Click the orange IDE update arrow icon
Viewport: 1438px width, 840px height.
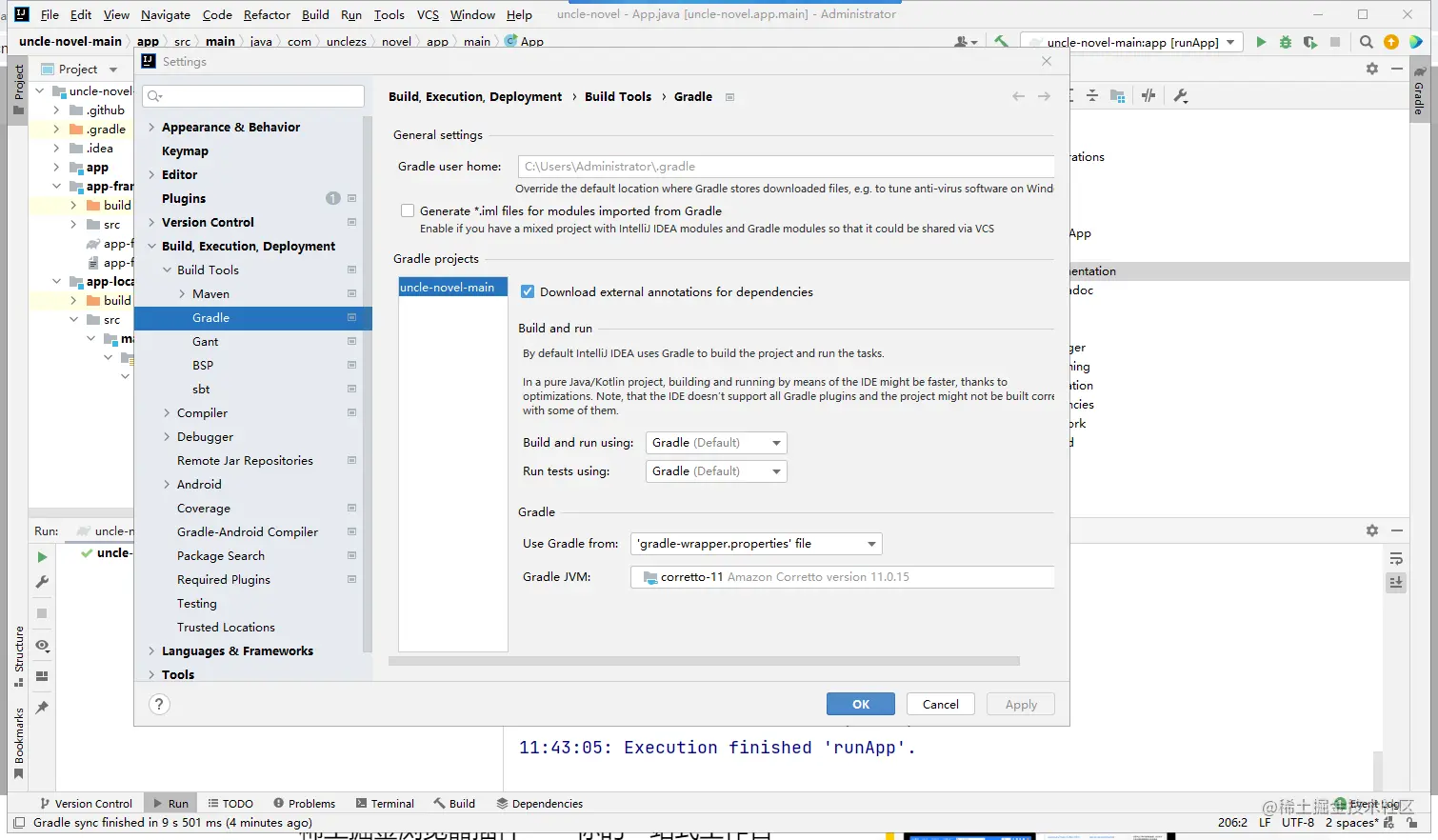(1391, 42)
